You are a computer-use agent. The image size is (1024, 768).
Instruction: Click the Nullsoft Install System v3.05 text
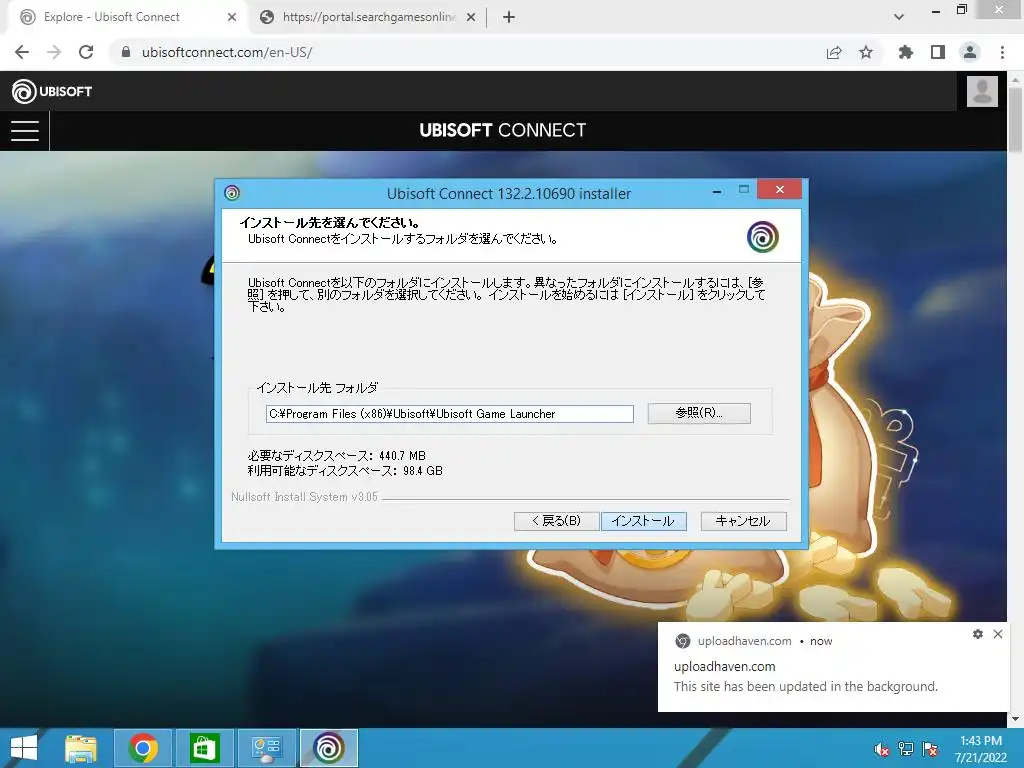304,497
